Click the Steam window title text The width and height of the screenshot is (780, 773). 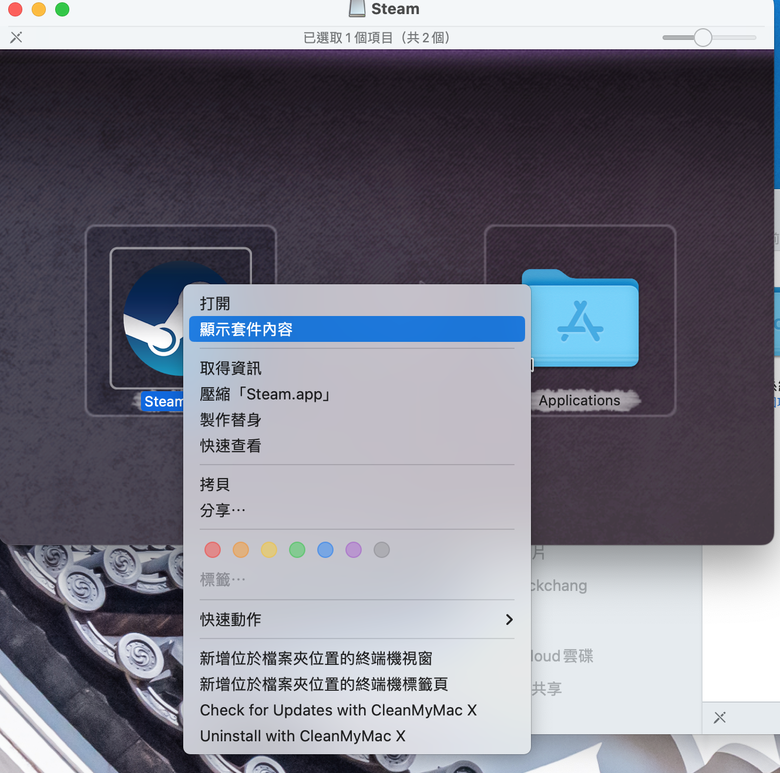click(x=395, y=9)
